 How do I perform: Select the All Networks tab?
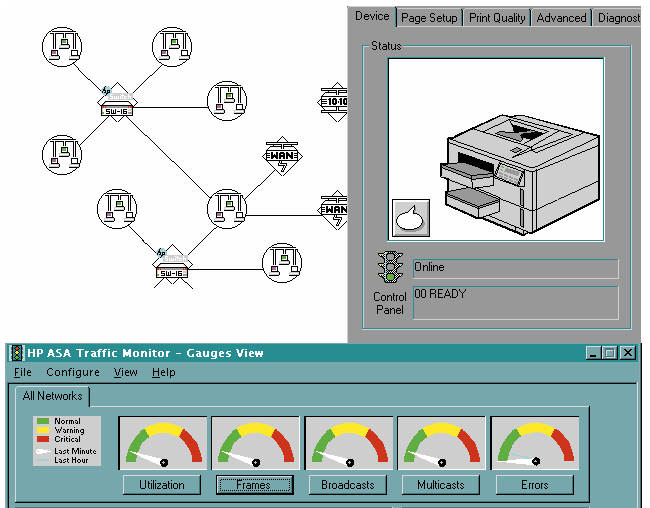tap(53, 396)
